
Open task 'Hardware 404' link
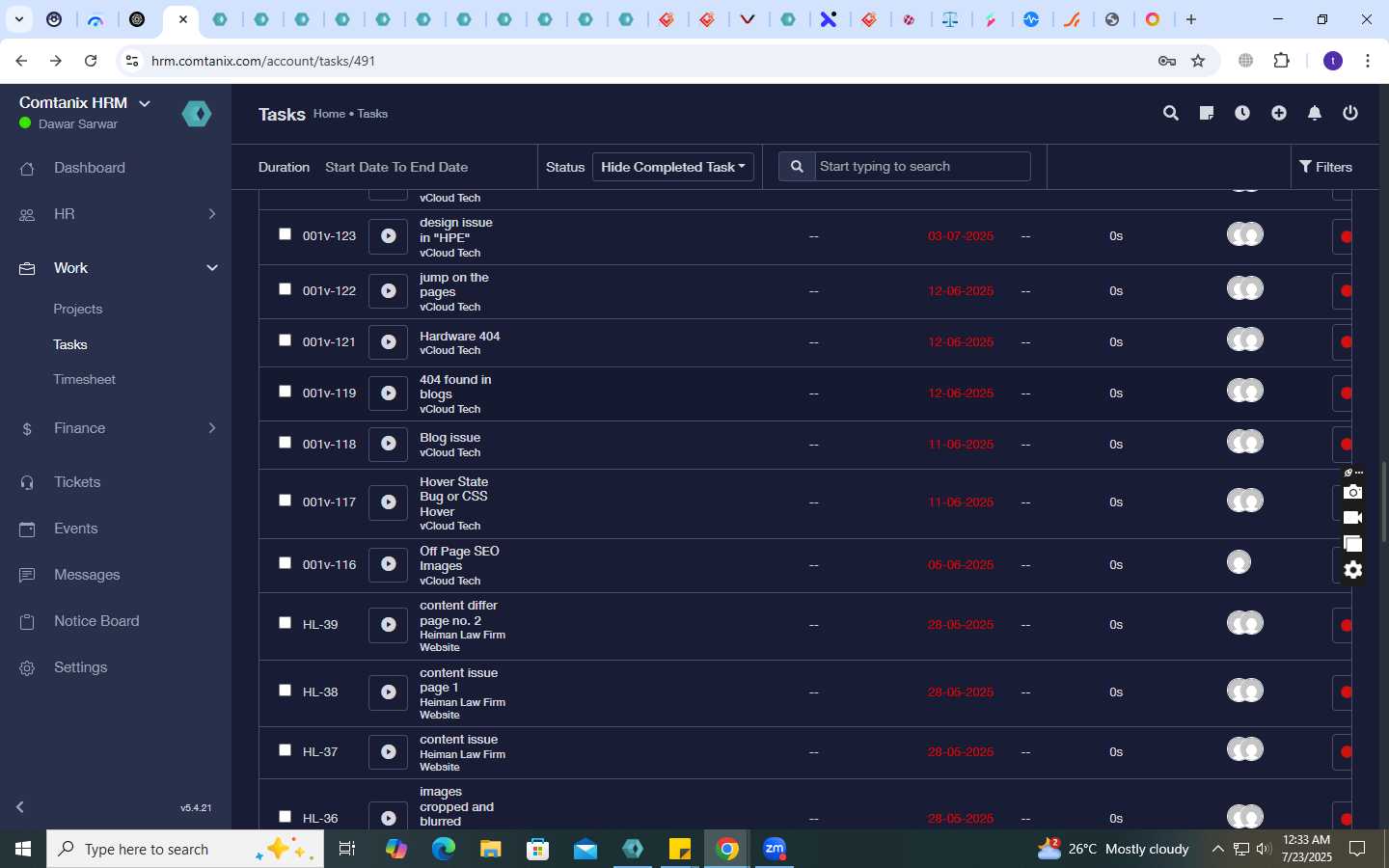(460, 337)
